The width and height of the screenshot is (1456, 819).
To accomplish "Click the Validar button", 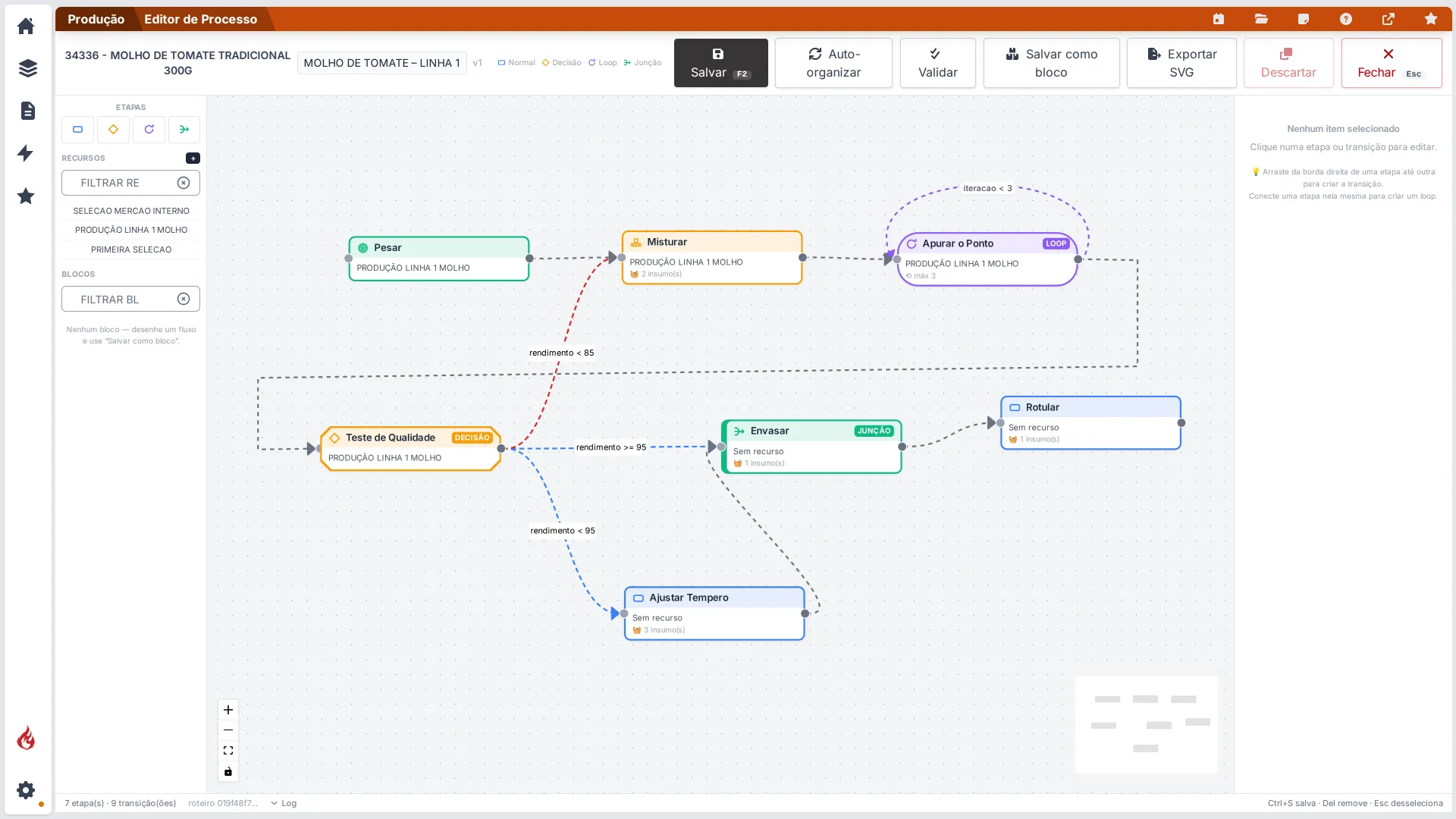I will pyautogui.click(x=937, y=63).
